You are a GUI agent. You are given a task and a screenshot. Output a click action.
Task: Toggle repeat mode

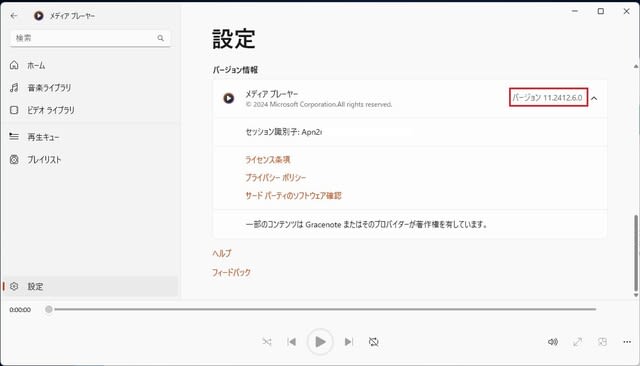pyautogui.click(x=373, y=342)
